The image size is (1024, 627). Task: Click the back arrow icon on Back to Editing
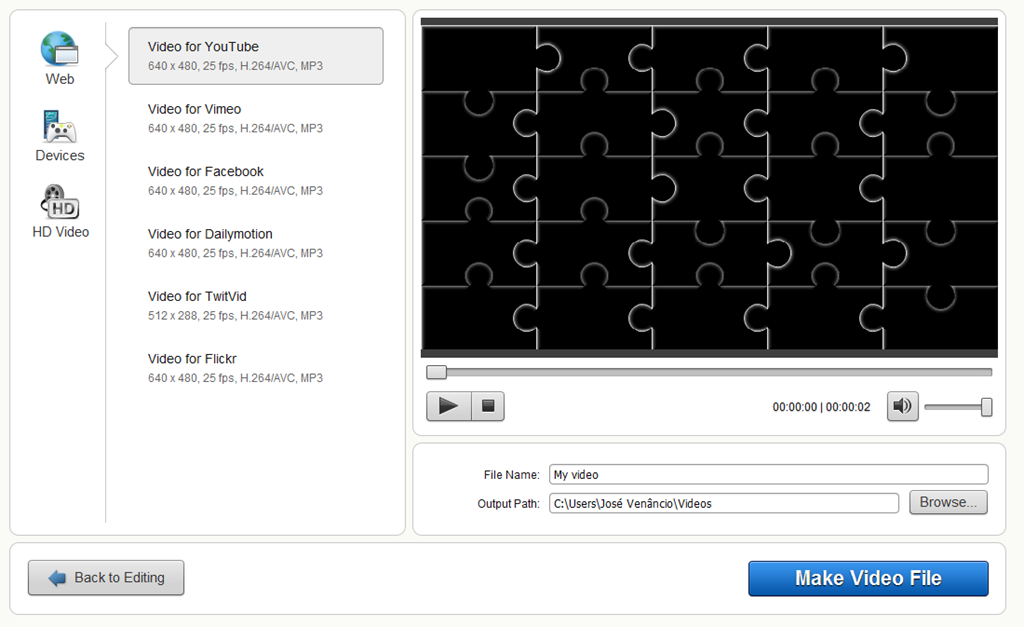[55, 577]
